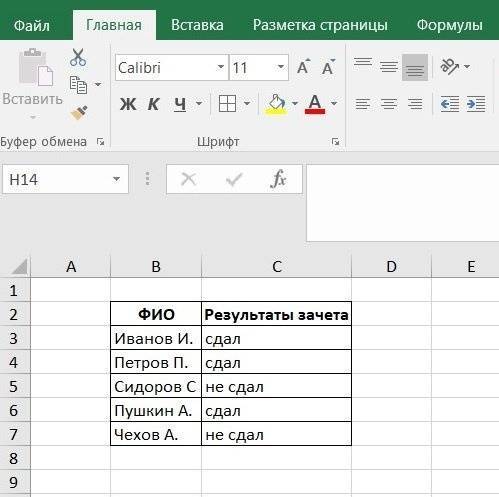The width and height of the screenshot is (499, 497).
Task: Open font size 11 dropdown
Action: click(281, 67)
